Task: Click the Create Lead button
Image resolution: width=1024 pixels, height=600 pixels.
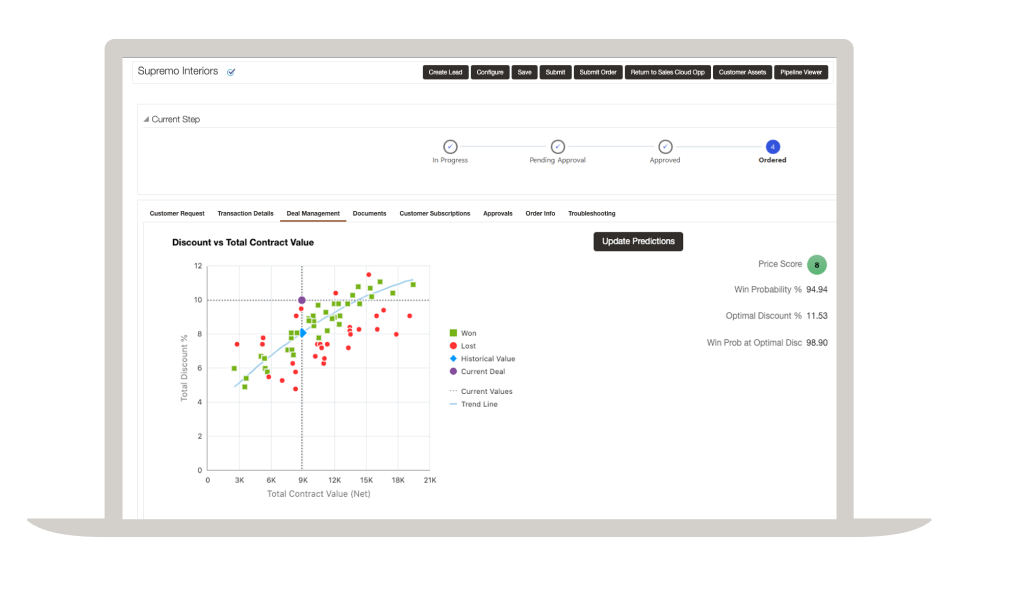Action: pos(445,72)
